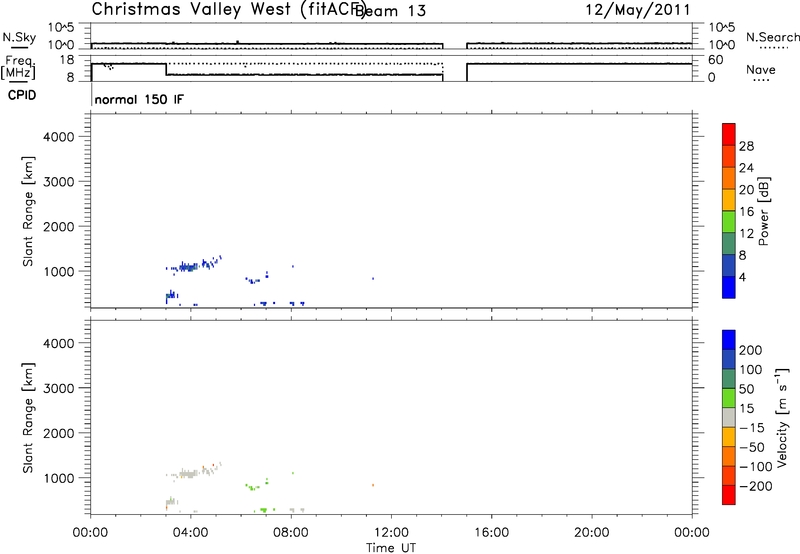Click the CPID row label
This screenshot has height=554, width=800.
coord(22,95)
